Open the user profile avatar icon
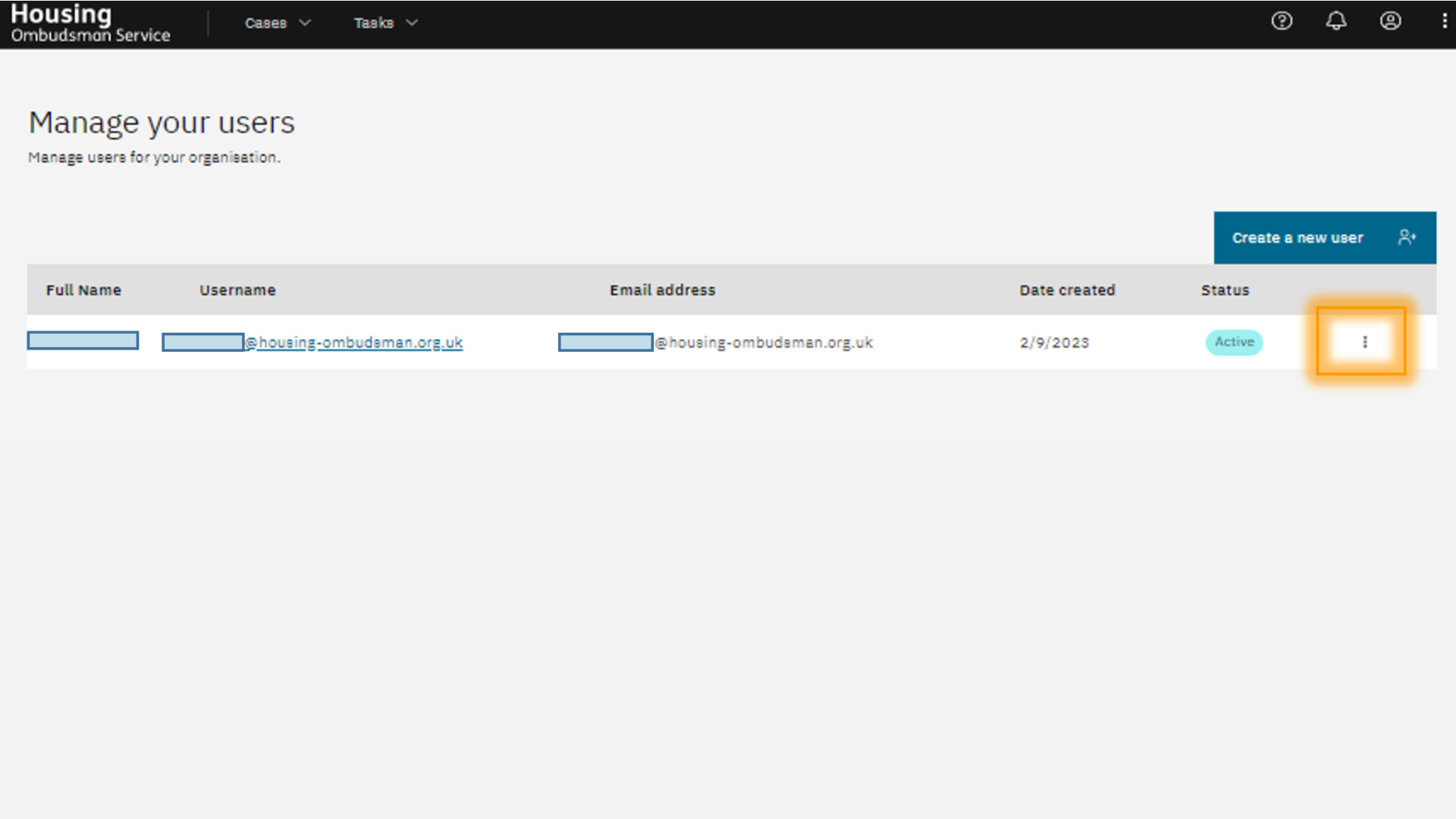 (x=1390, y=21)
